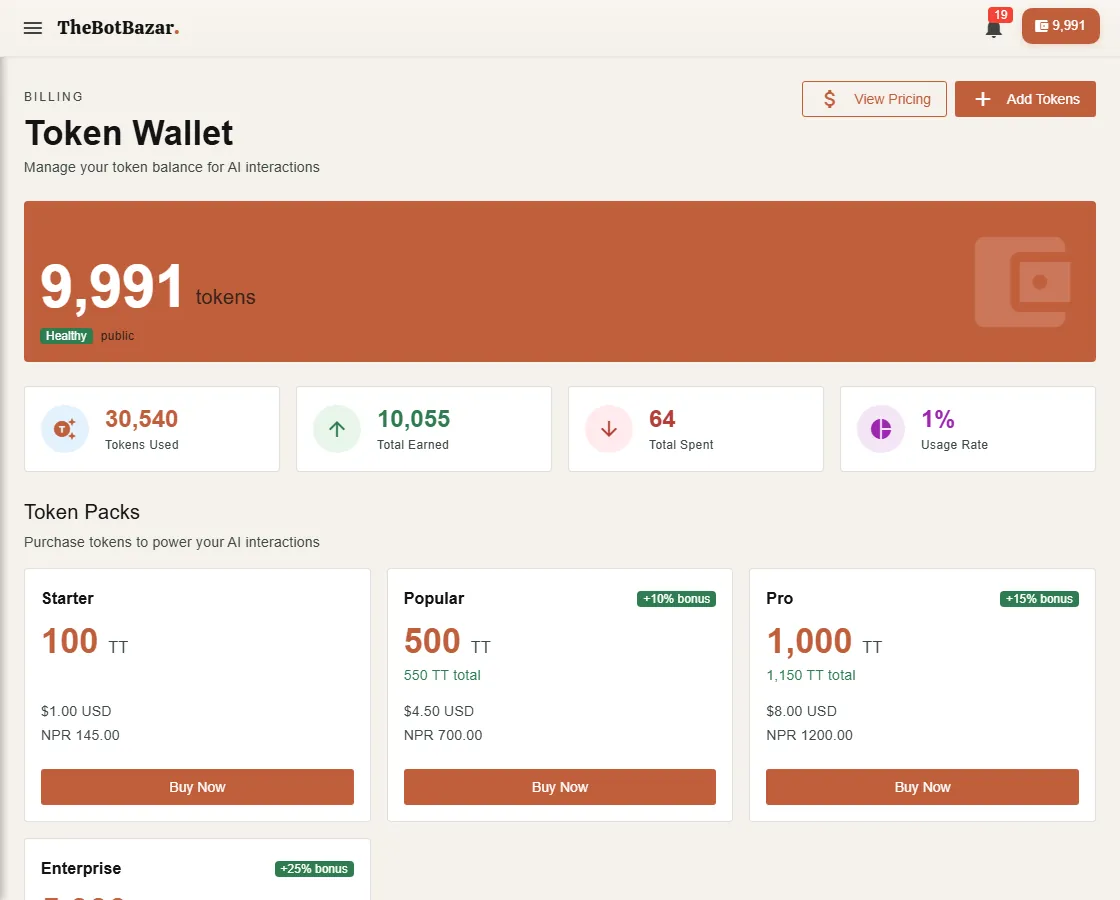Click the +25% bonus badge on Enterprise

(x=314, y=869)
